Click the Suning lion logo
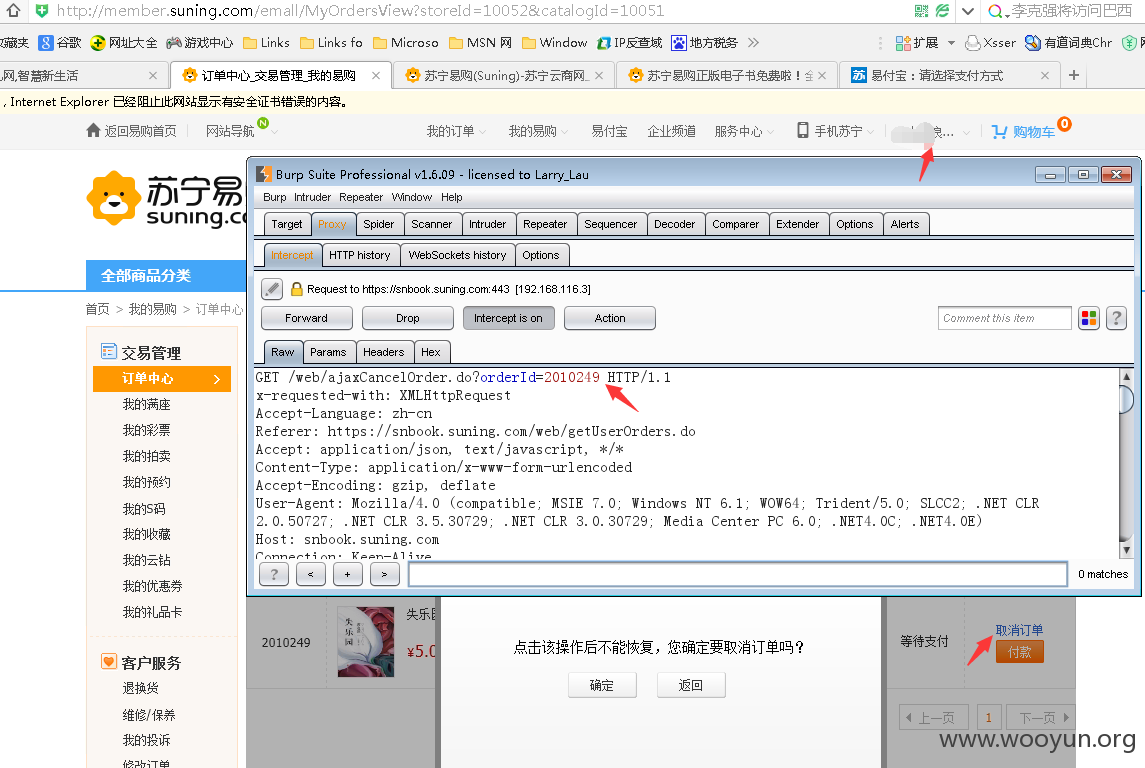 pyautogui.click(x=113, y=198)
